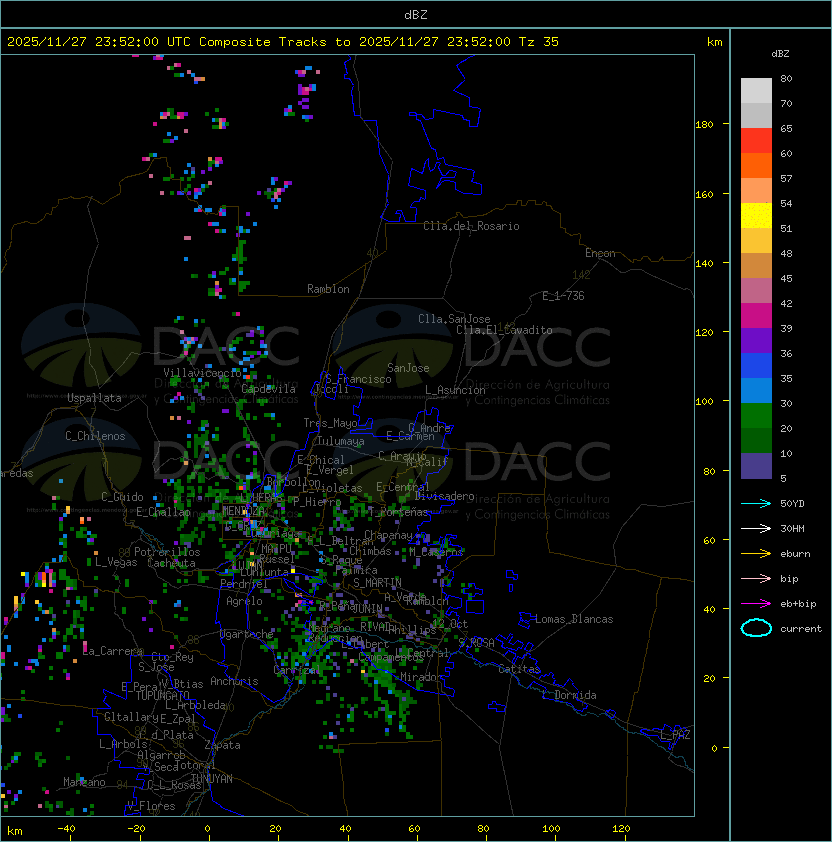Click the 'Divisadero' map label
832x842 pixels.
444,496
